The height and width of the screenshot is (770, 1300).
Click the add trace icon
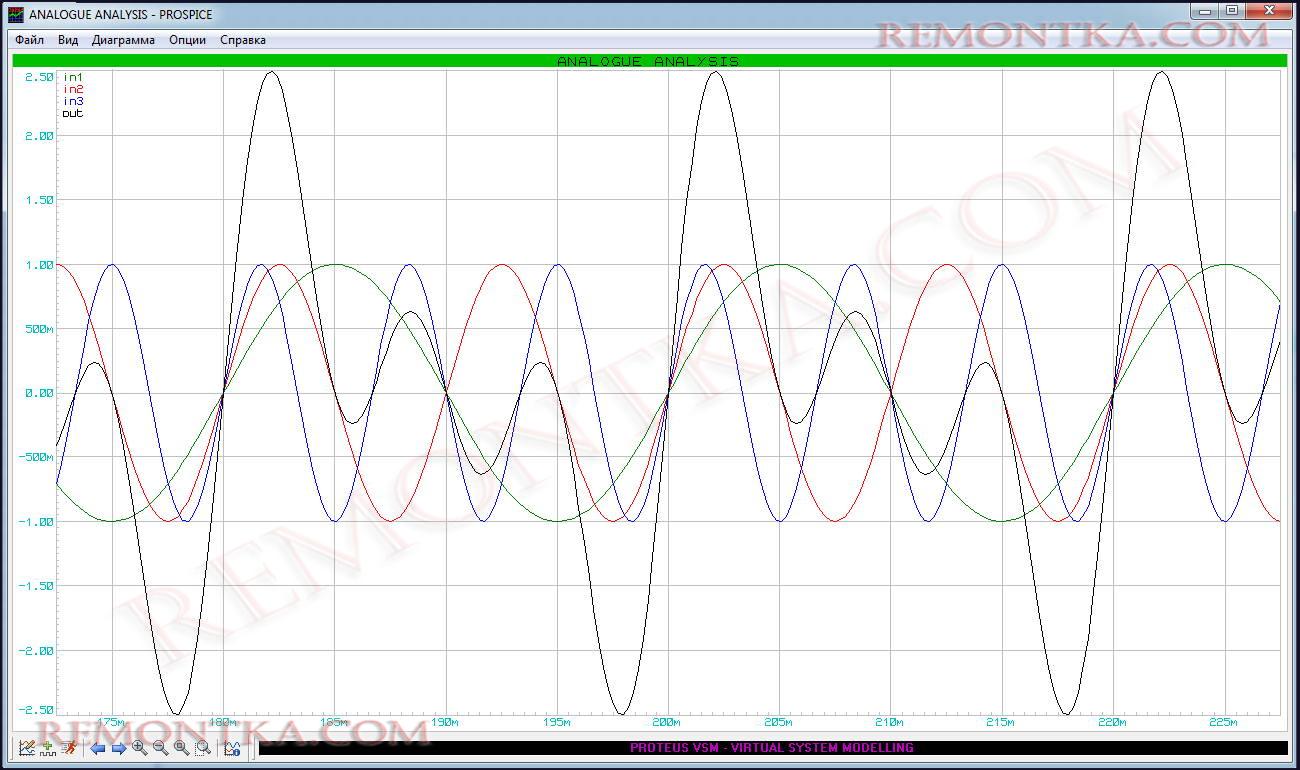point(47,747)
